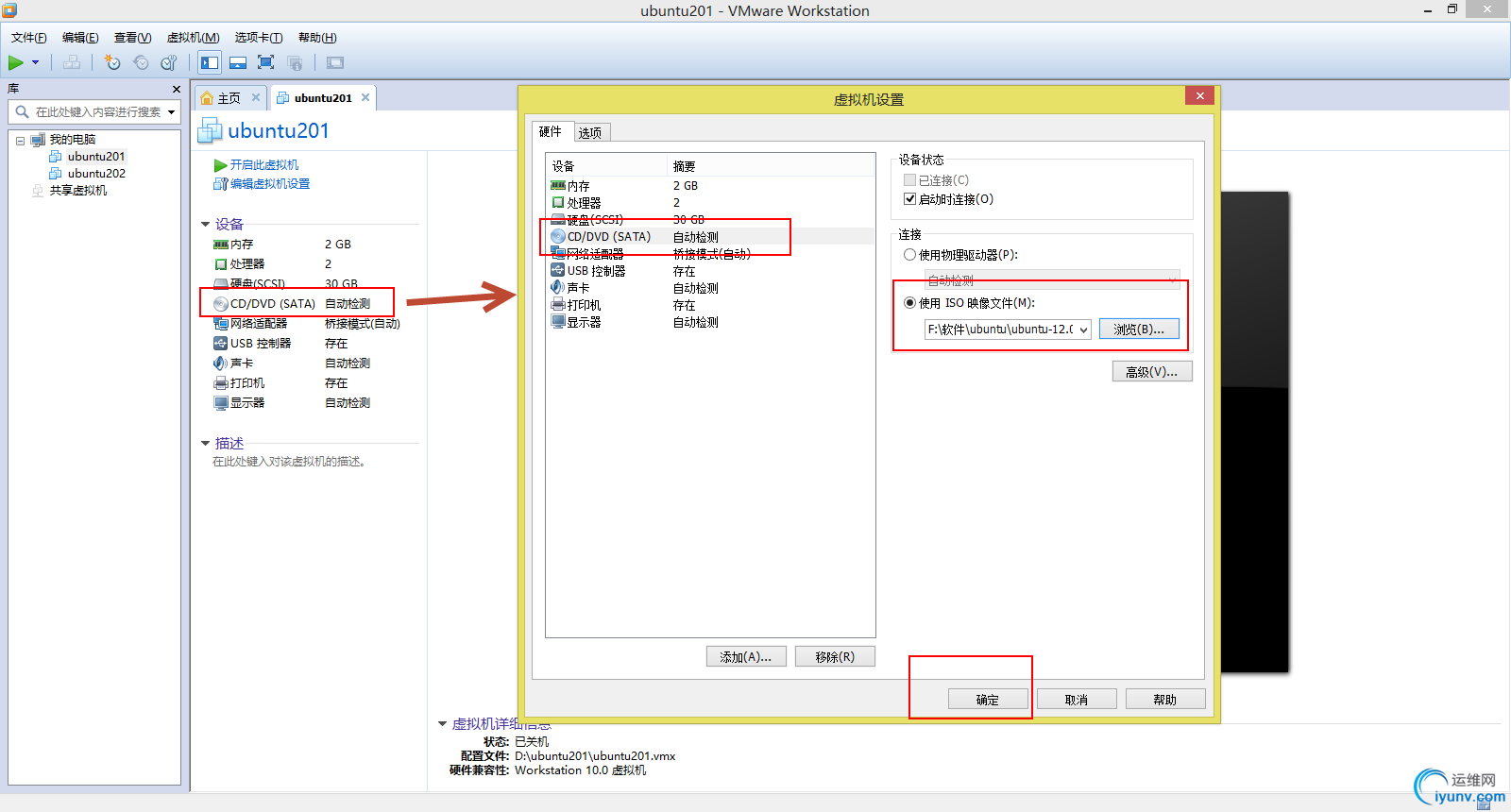Select USB 控制器 in the settings dialog list
The image size is (1511, 812).
click(x=710, y=271)
